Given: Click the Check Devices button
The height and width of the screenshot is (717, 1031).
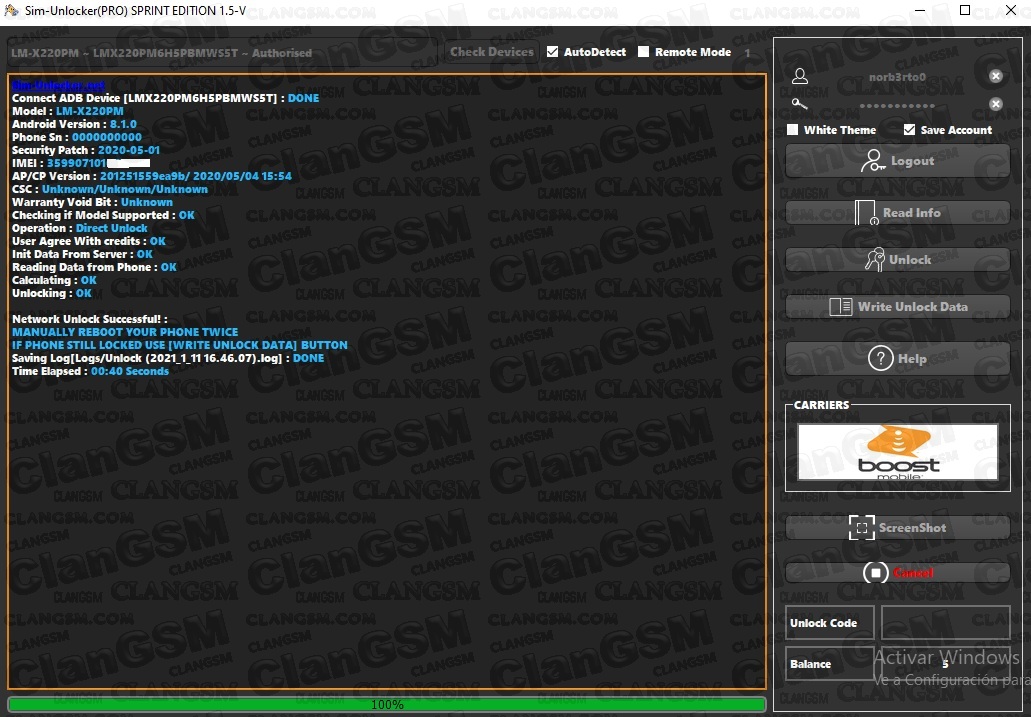Looking at the screenshot, I should pos(492,52).
